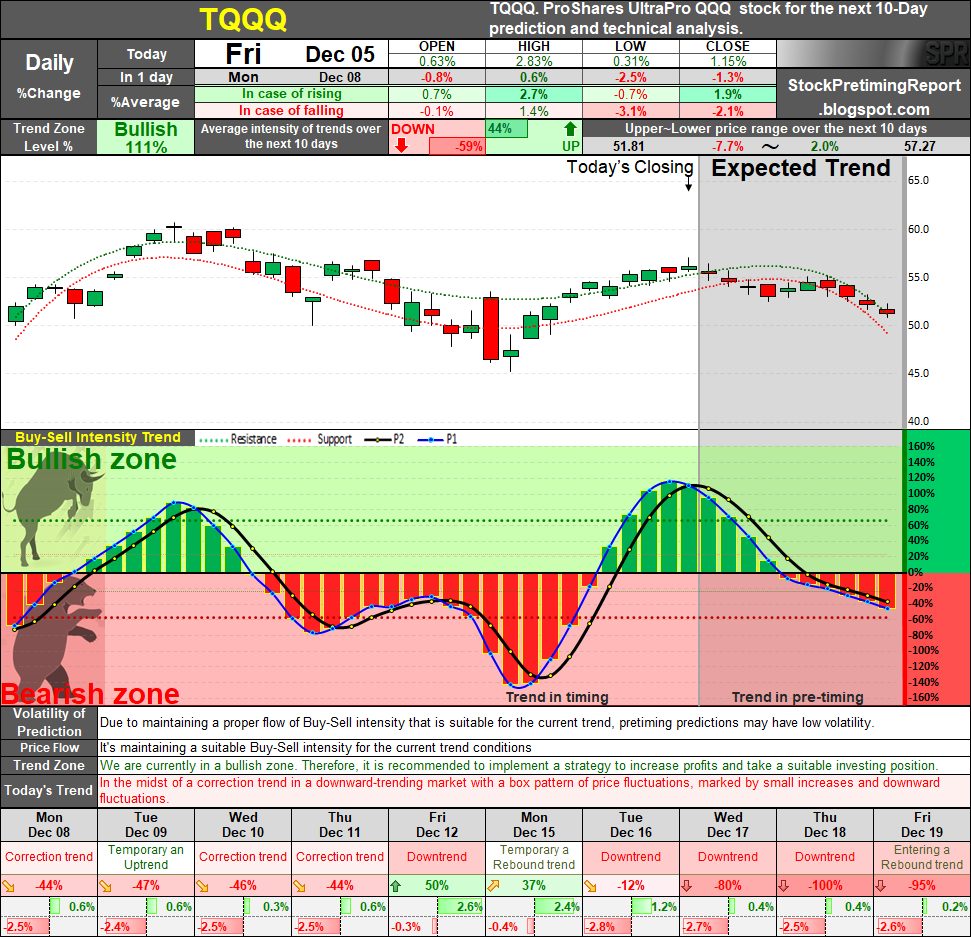Click the 'Expected Trend' heading

[800, 168]
